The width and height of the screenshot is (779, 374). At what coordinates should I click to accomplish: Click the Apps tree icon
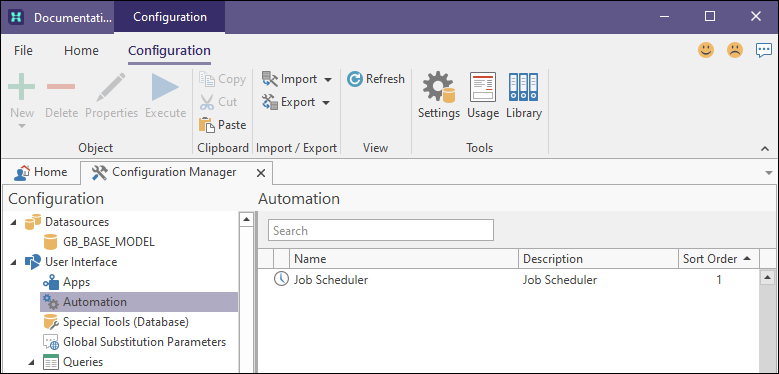52,282
